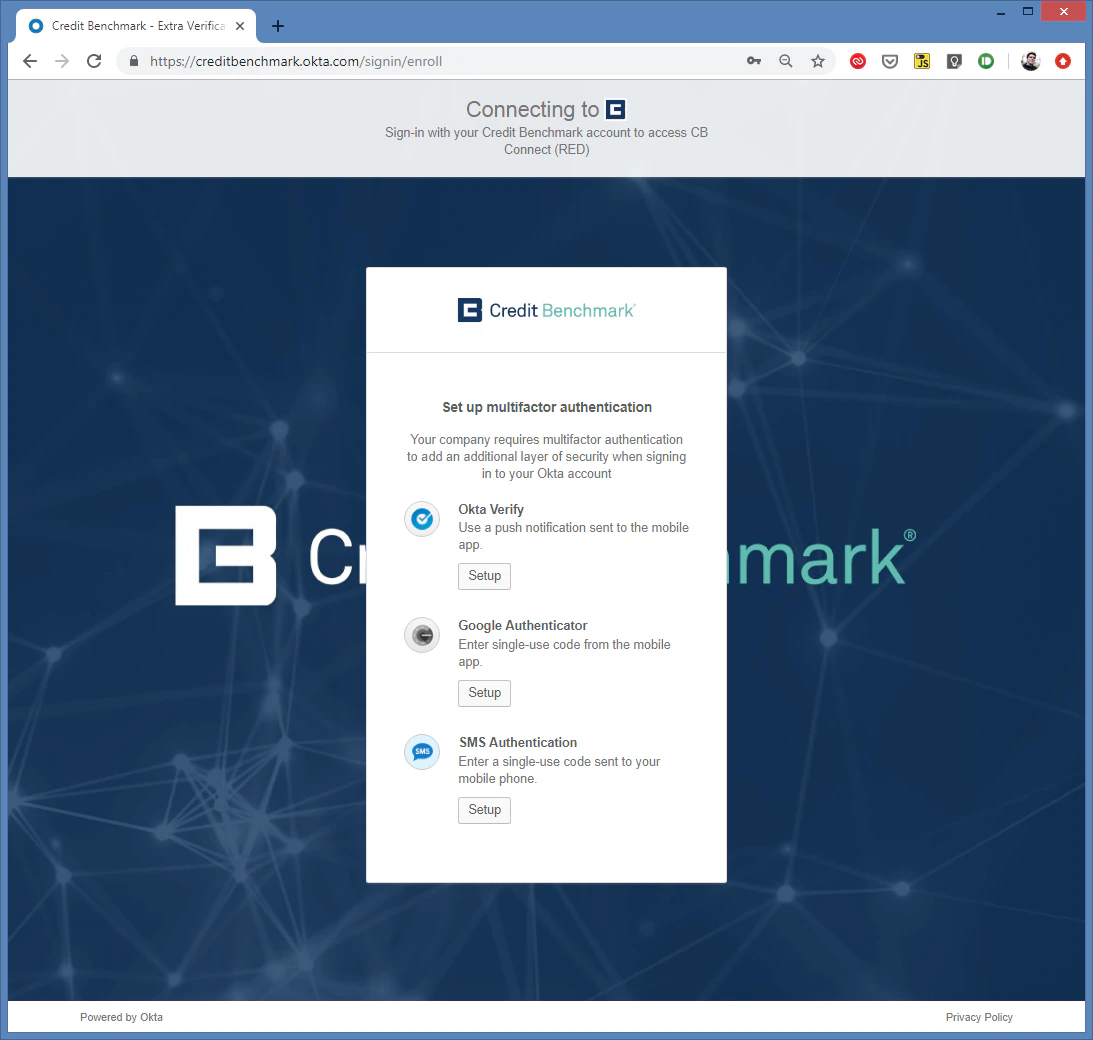Click red update arrow icon
The height and width of the screenshot is (1040, 1093).
pos(1063,61)
